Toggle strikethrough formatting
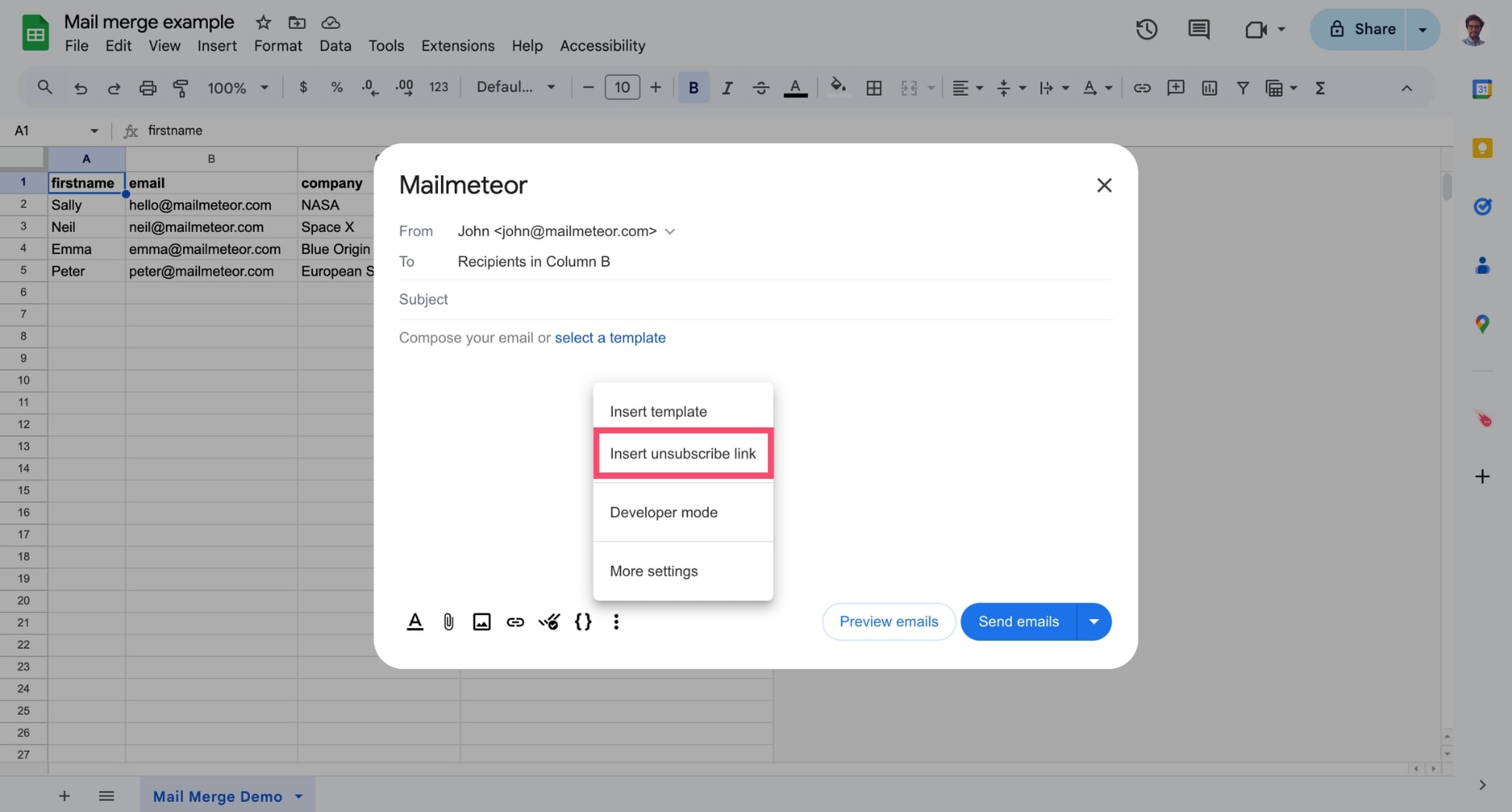This screenshot has width=1512, height=812. [x=761, y=88]
